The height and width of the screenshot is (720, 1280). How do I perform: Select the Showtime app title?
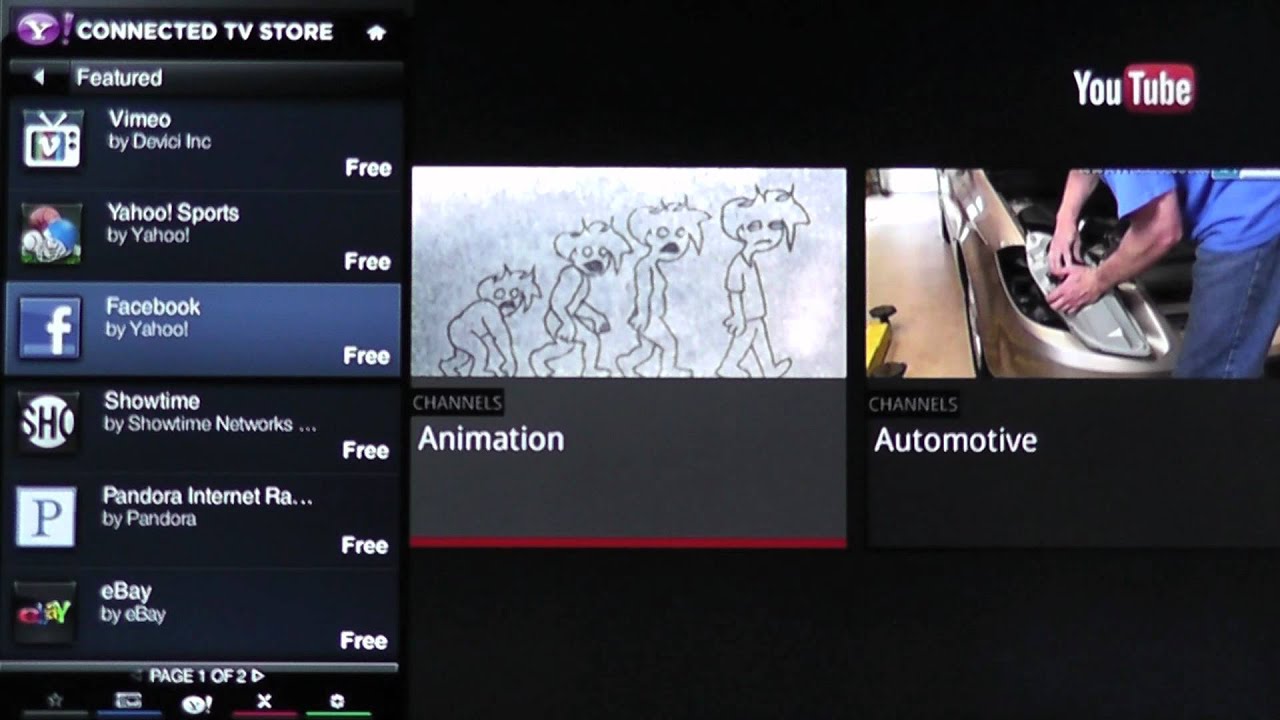point(152,401)
